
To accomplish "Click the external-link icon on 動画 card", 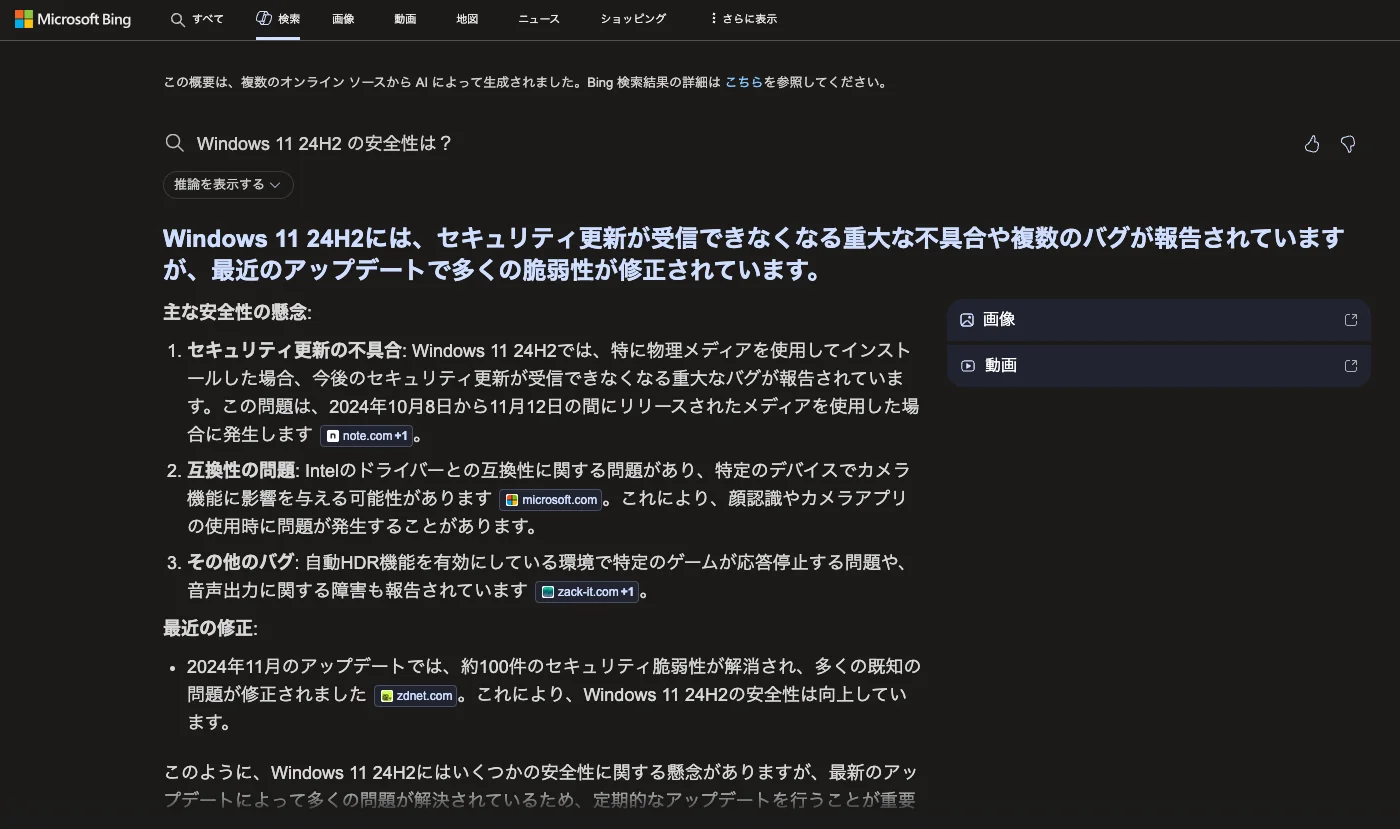I will click(x=1351, y=366).
